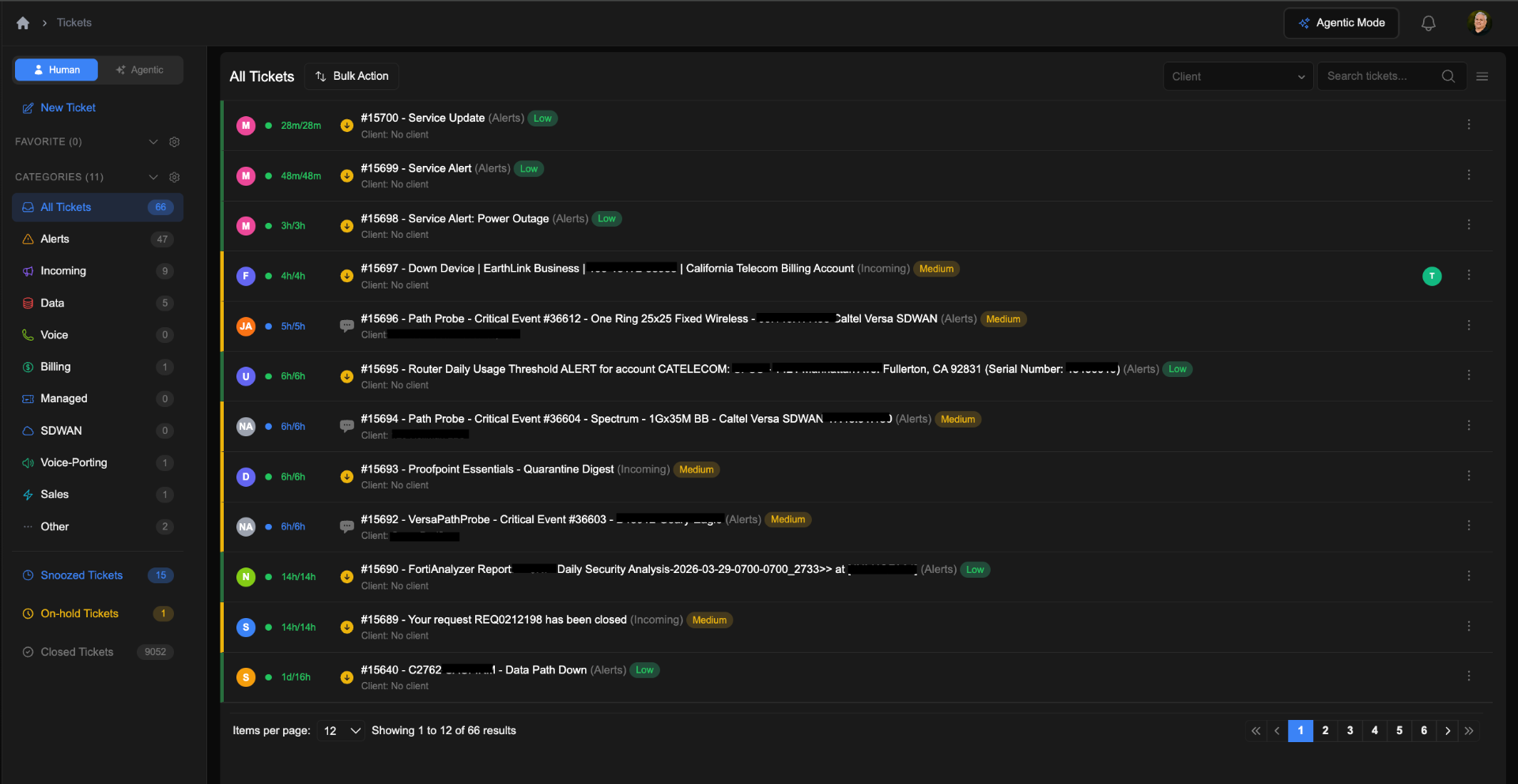Image resolution: width=1518 pixels, height=784 pixels.
Task: Open the SDWAN category
Action: pyautogui.click(x=59, y=431)
